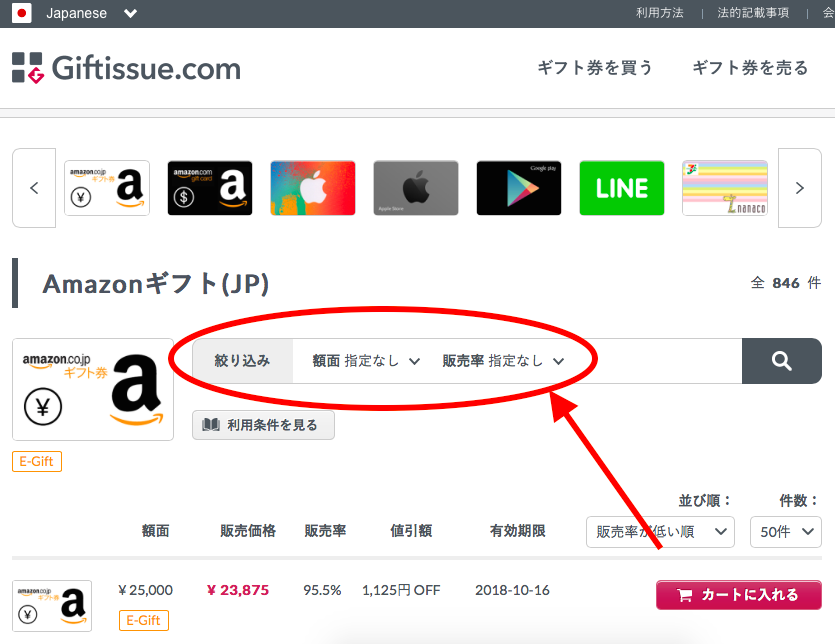Click the 1,125円 OFF discount value

pos(401,590)
